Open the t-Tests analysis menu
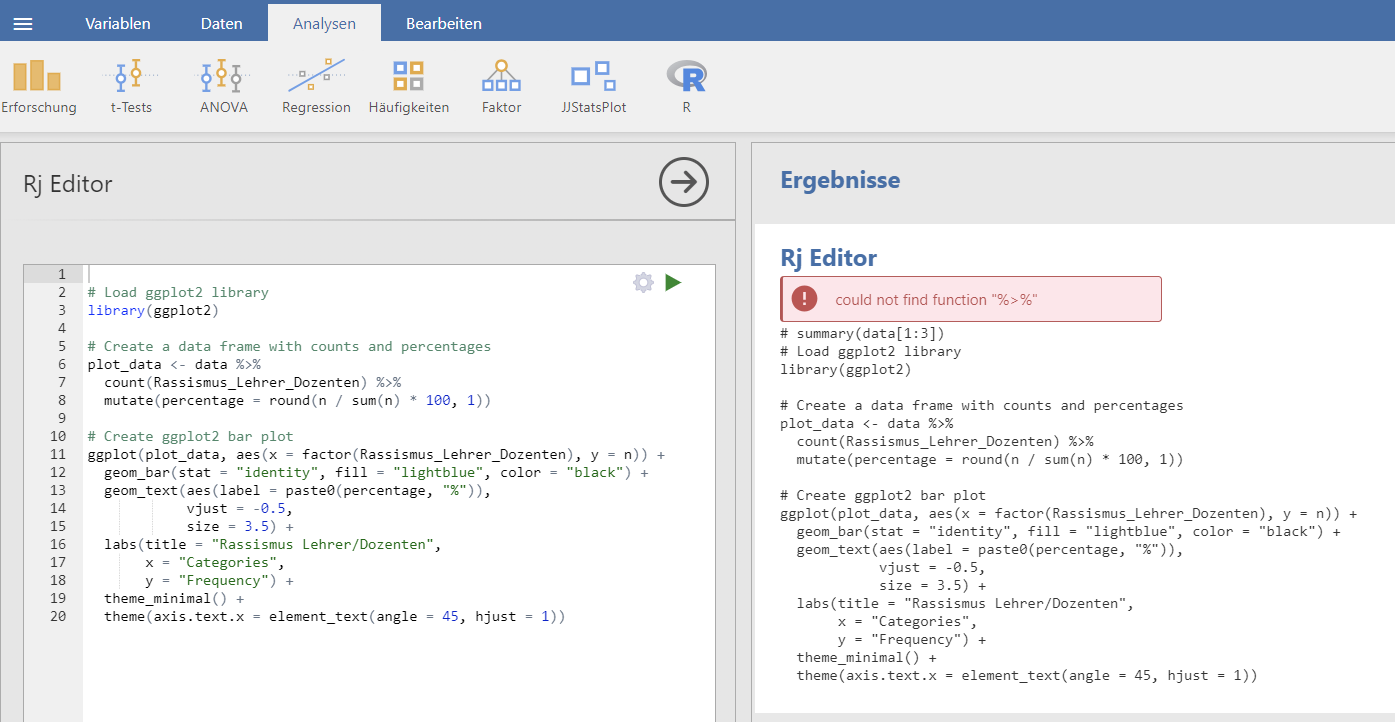 (131, 87)
